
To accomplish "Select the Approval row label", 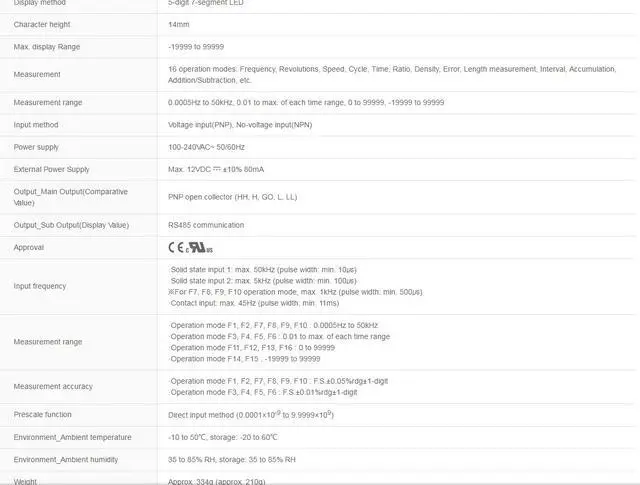I will [x=29, y=247].
